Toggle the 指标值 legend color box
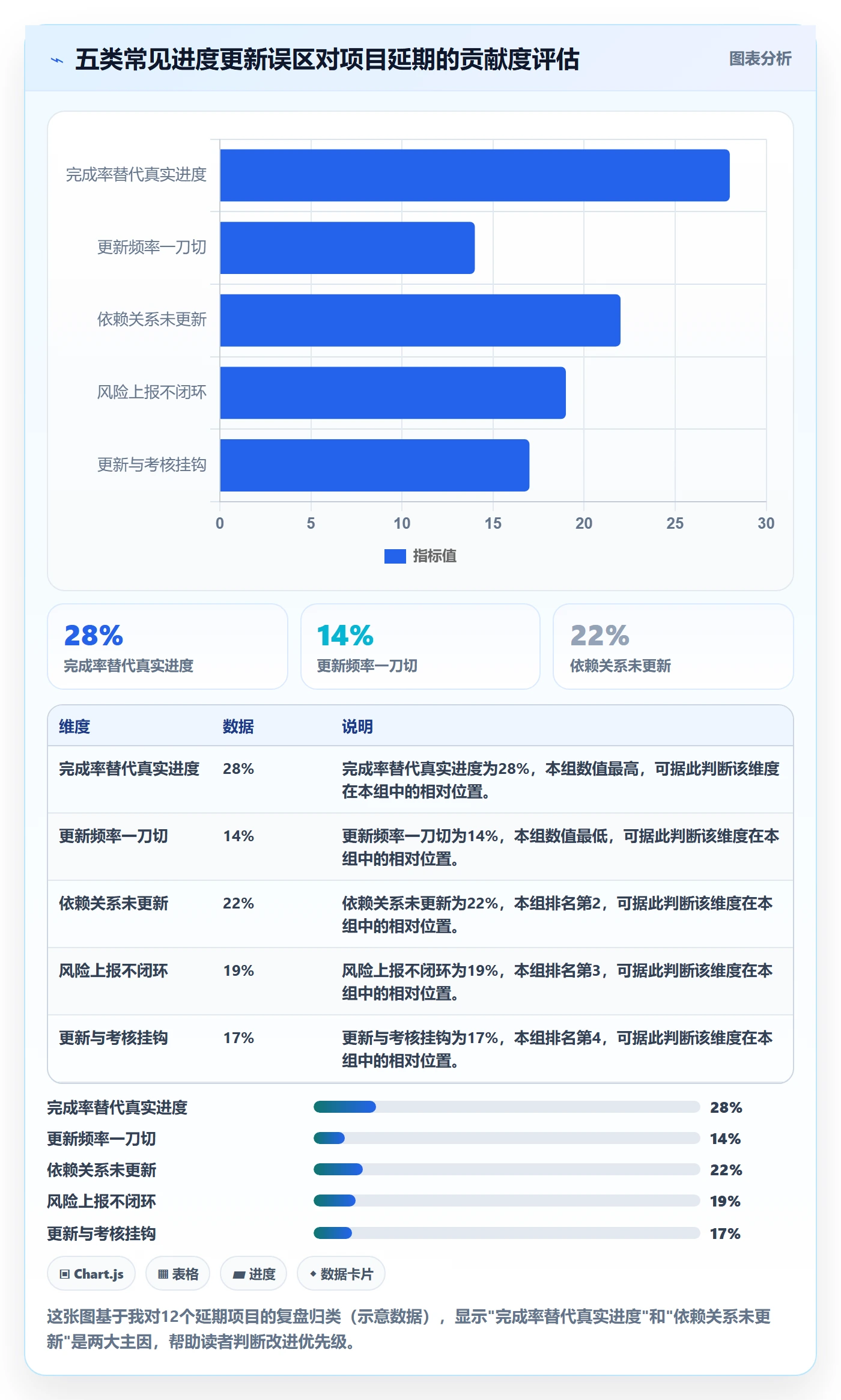Screen dimensions: 841x1400 [x=395, y=556]
